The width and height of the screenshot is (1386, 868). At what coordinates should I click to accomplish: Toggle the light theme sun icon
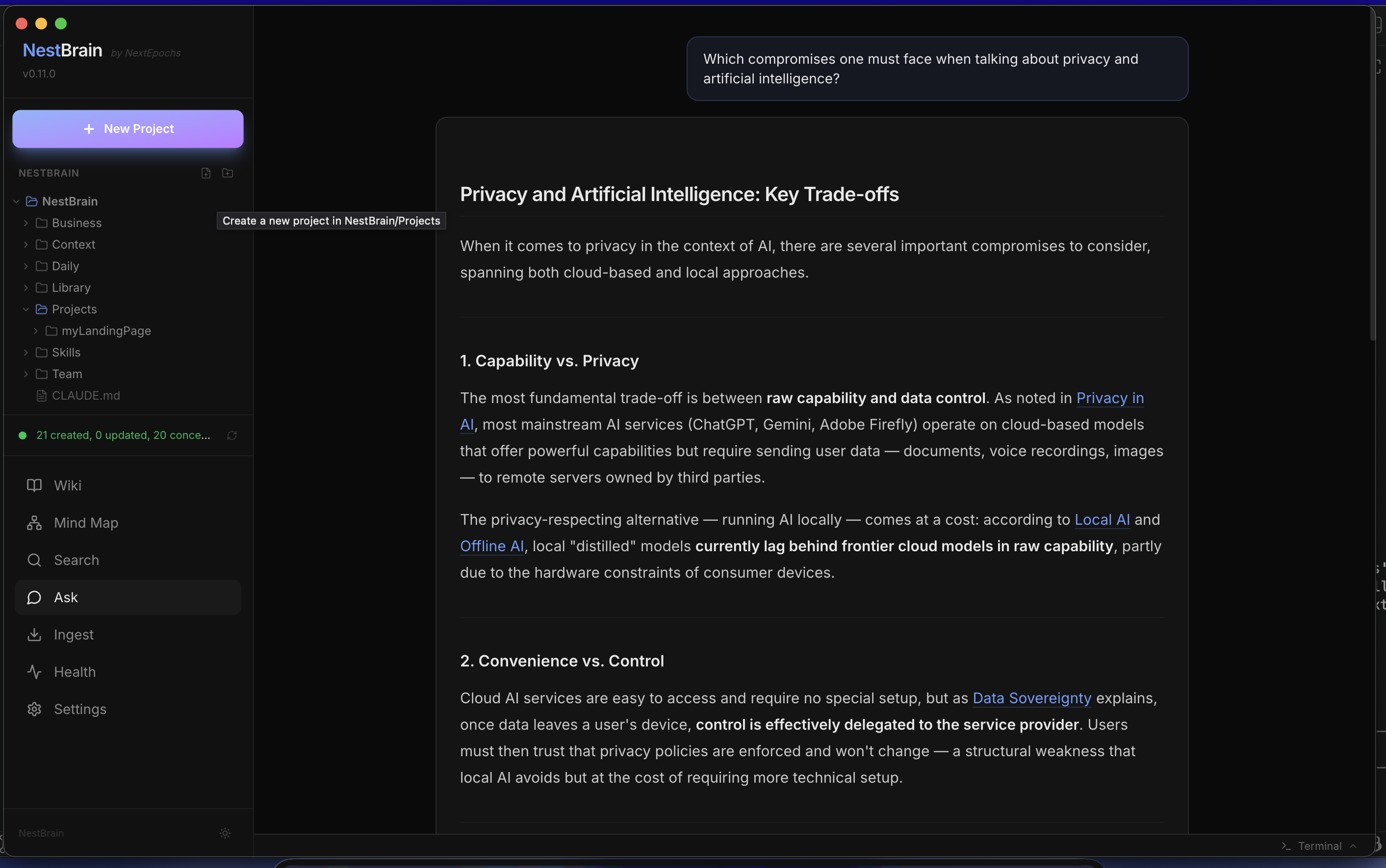(225, 833)
